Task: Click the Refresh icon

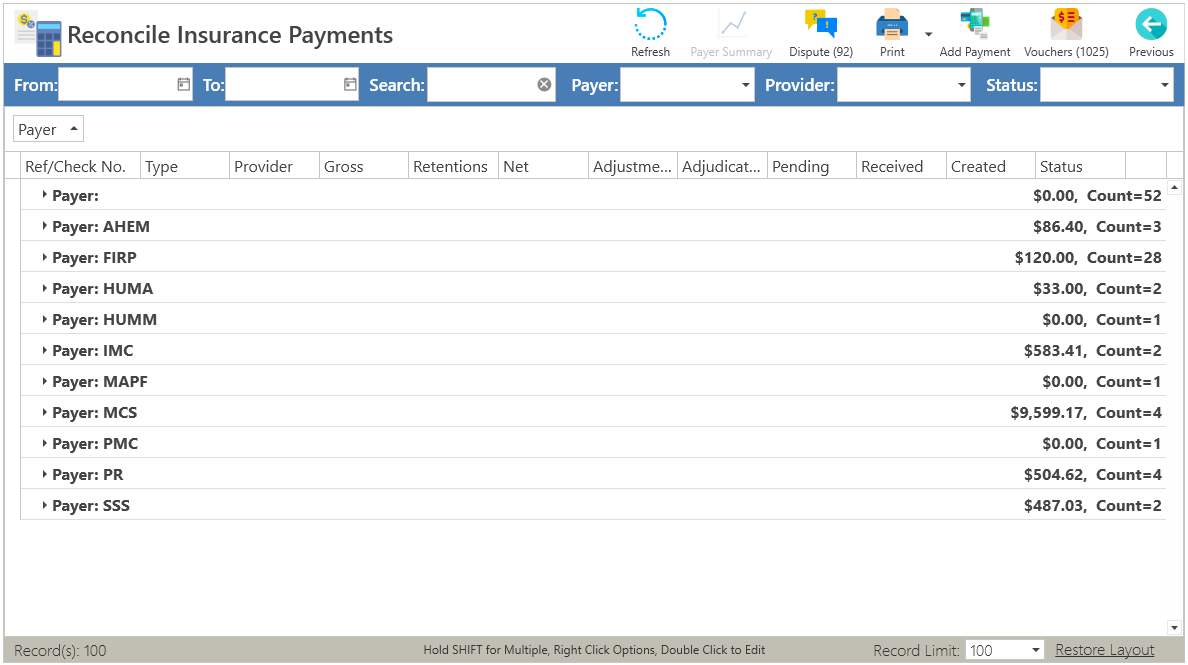Action: point(650,25)
